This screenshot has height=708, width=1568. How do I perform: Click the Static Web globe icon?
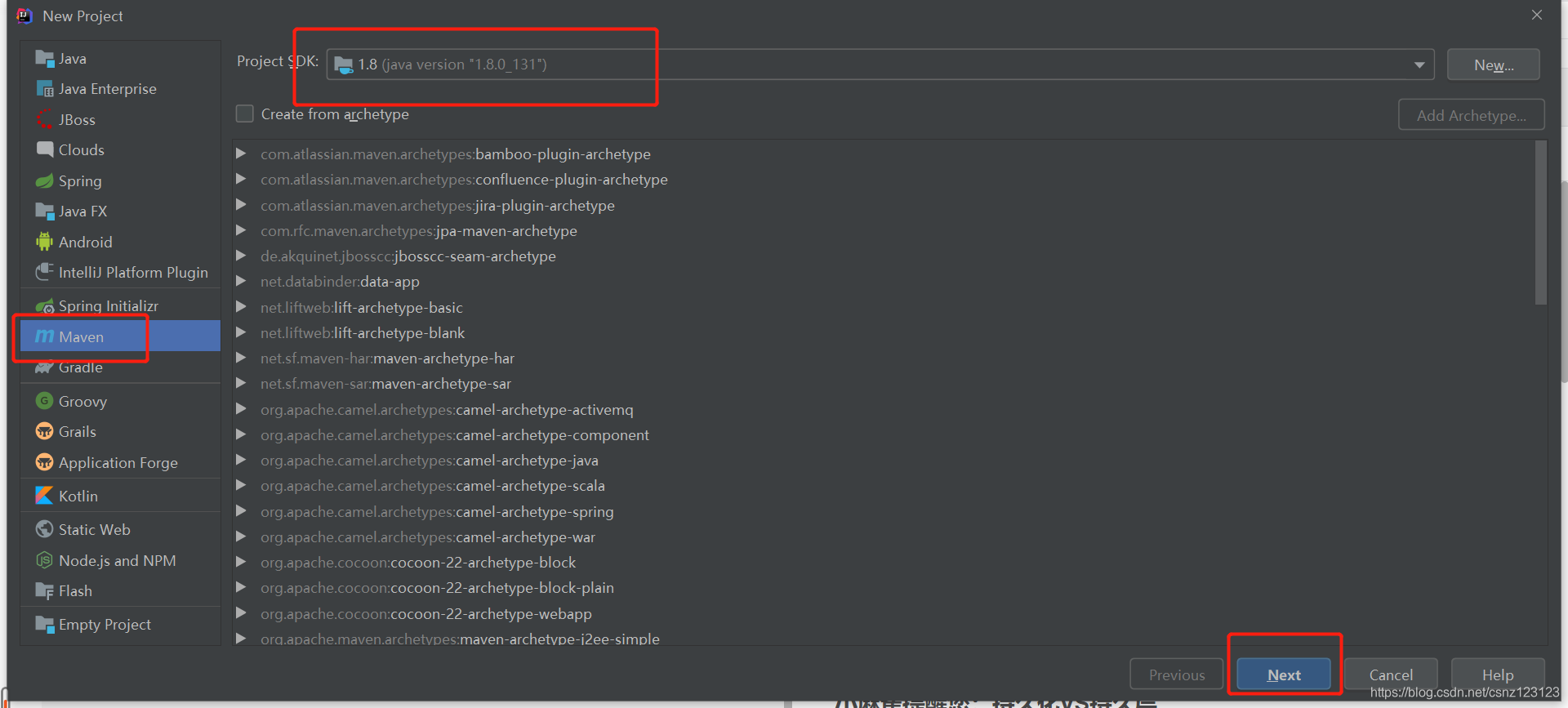44,530
